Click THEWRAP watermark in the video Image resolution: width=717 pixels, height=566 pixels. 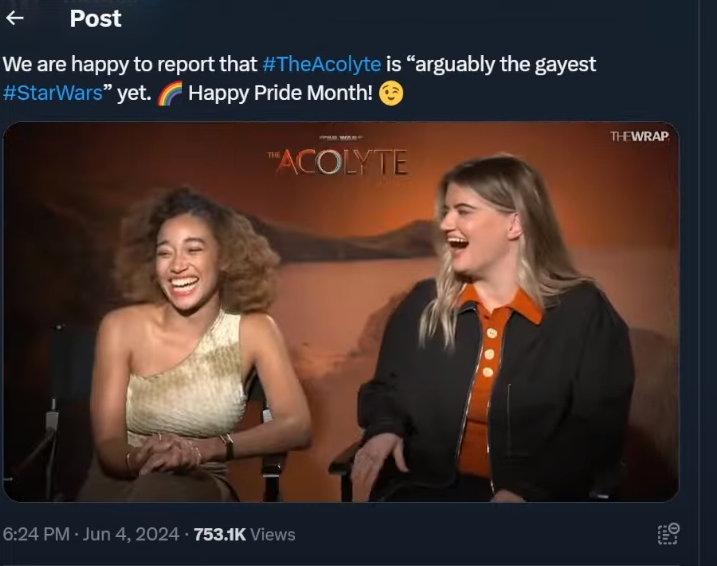pyautogui.click(x=639, y=136)
